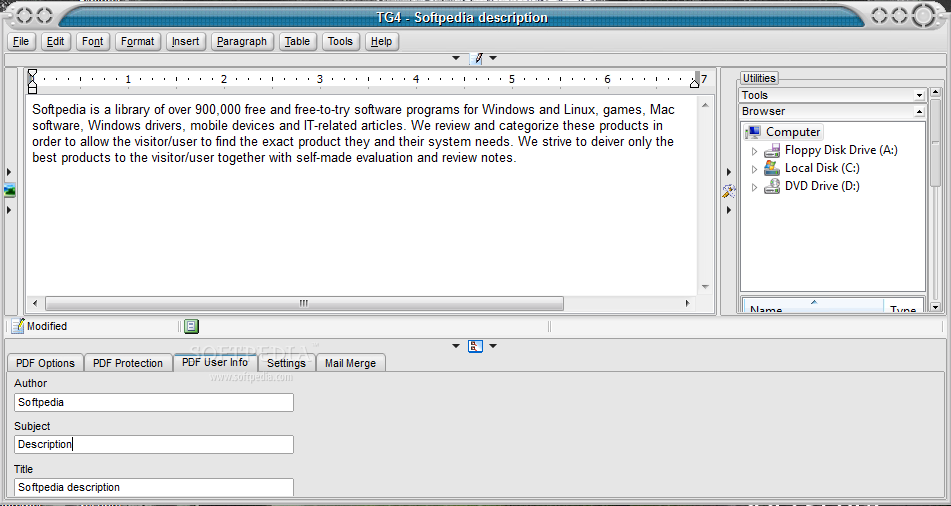The height and width of the screenshot is (506, 951).
Task: Click the Local Disk (C:) Windows icon
Action: pos(772,168)
